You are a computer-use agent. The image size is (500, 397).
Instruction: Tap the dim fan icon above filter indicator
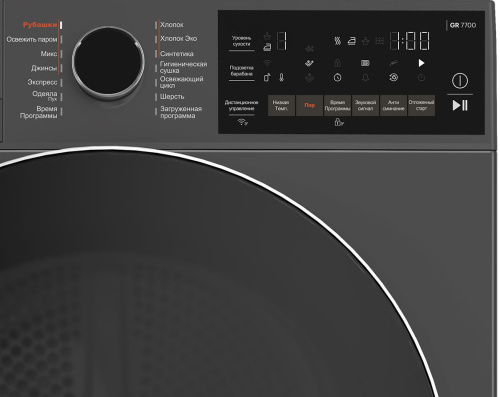[309, 49]
